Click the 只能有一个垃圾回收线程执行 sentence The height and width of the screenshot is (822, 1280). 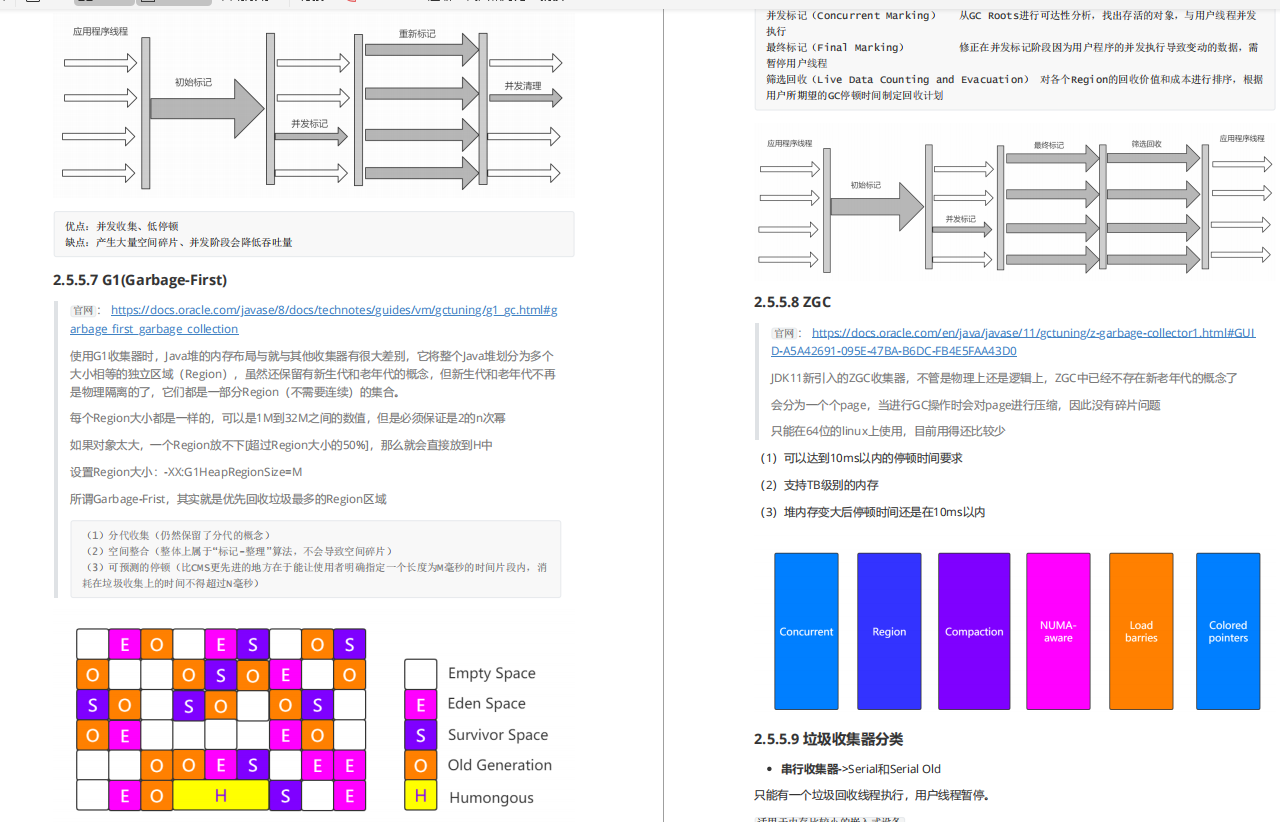coord(872,796)
